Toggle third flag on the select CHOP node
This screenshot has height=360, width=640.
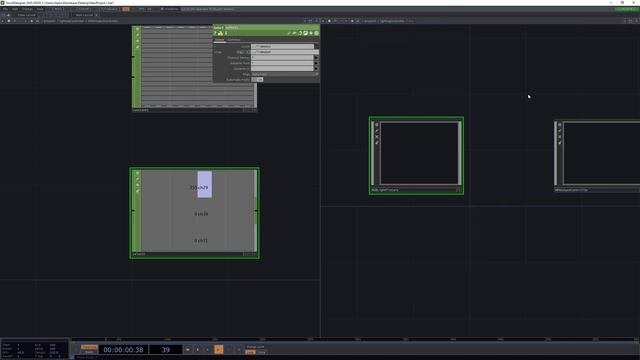(x=138, y=41)
